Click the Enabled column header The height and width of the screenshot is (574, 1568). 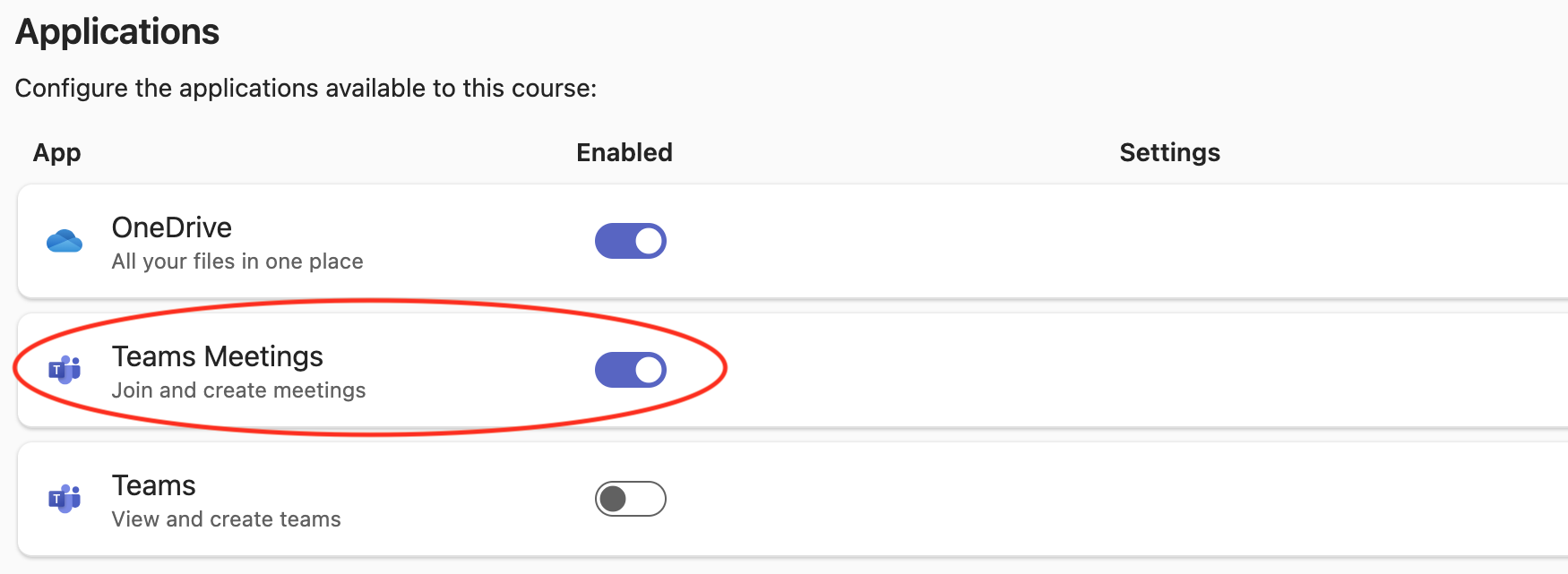click(625, 153)
